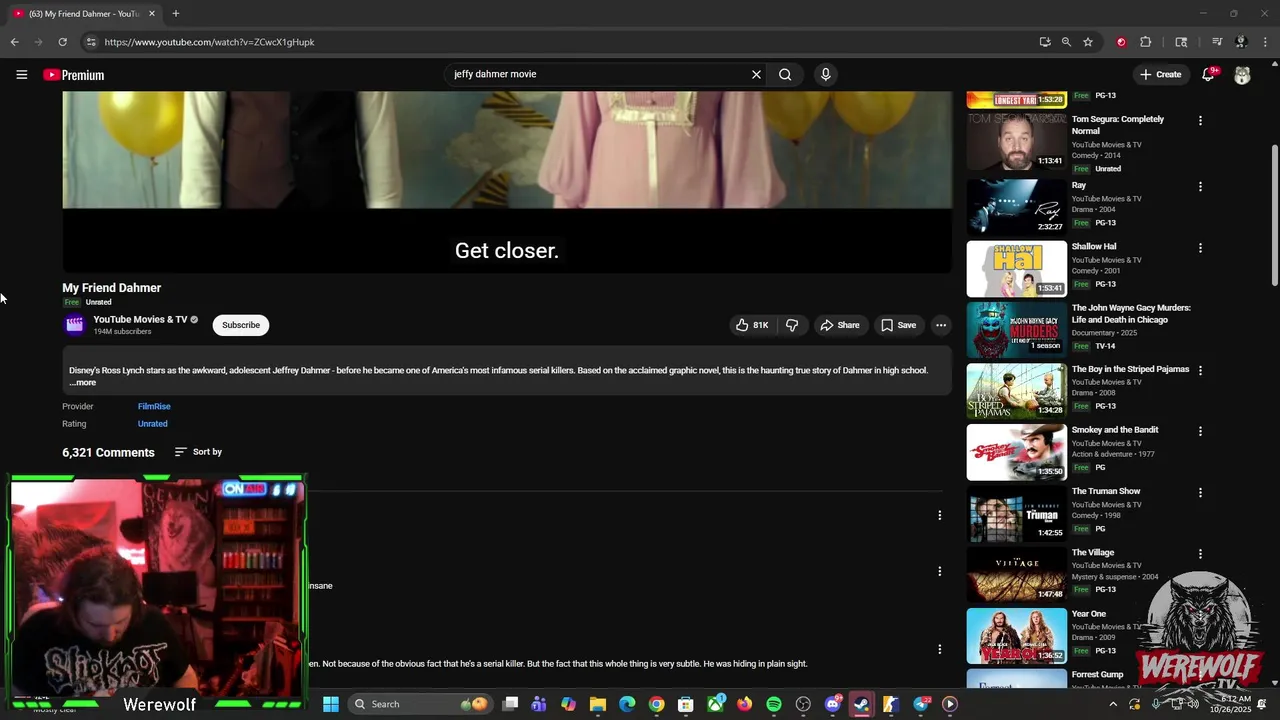This screenshot has height=720, width=1280.
Task: Open options for Smokey and the Bandit
Action: click(x=1200, y=431)
